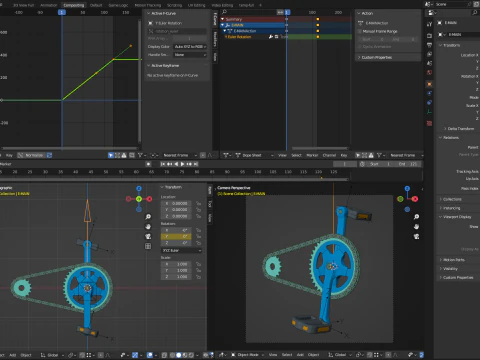Open the Motion Tracking workspace tab
The width and height of the screenshot is (480, 360).
(148, 5)
